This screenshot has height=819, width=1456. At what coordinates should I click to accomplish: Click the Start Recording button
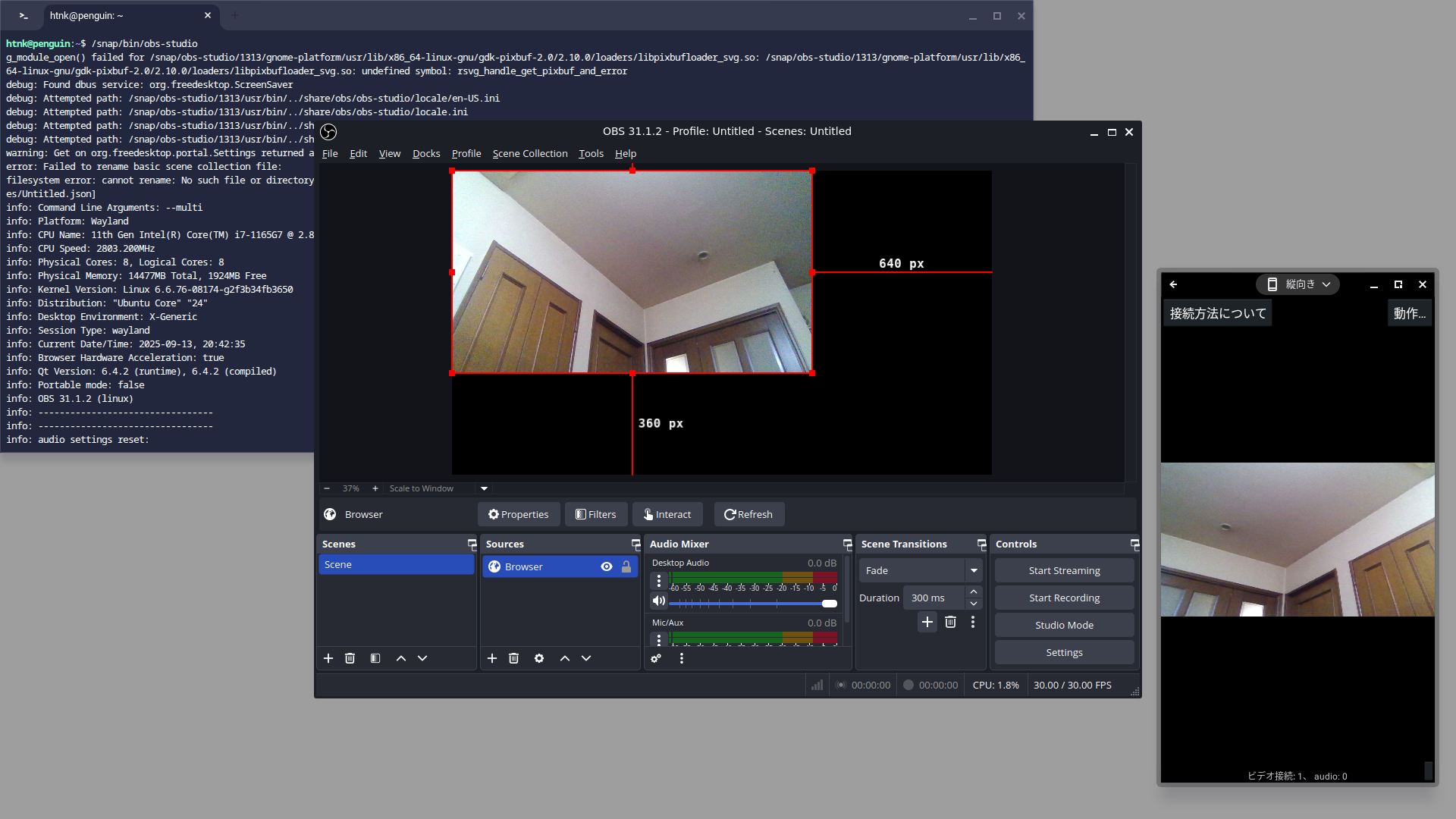pos(1064,598)
